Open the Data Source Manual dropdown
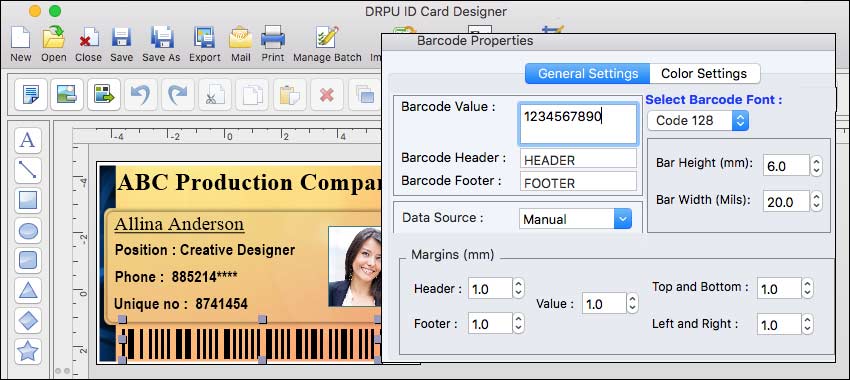850x380 pixels. [575, 219]
